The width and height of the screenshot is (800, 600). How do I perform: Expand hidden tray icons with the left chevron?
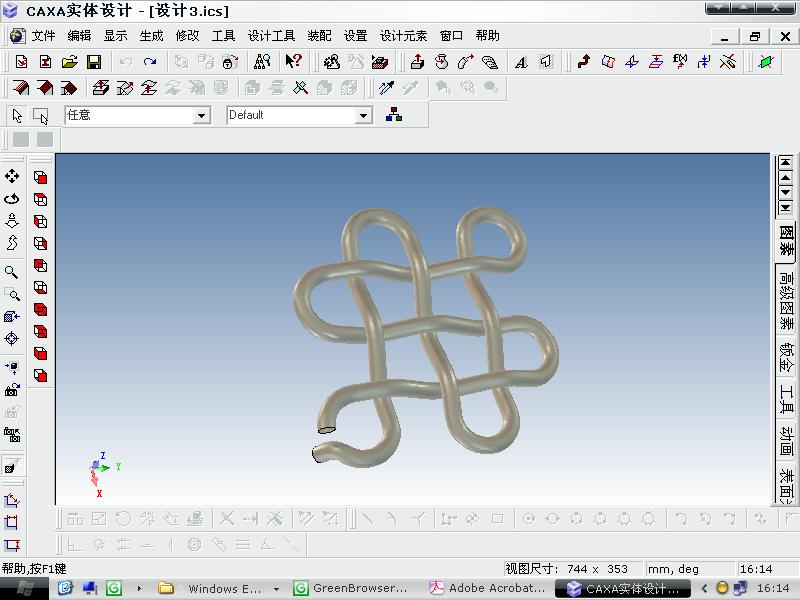705,588
